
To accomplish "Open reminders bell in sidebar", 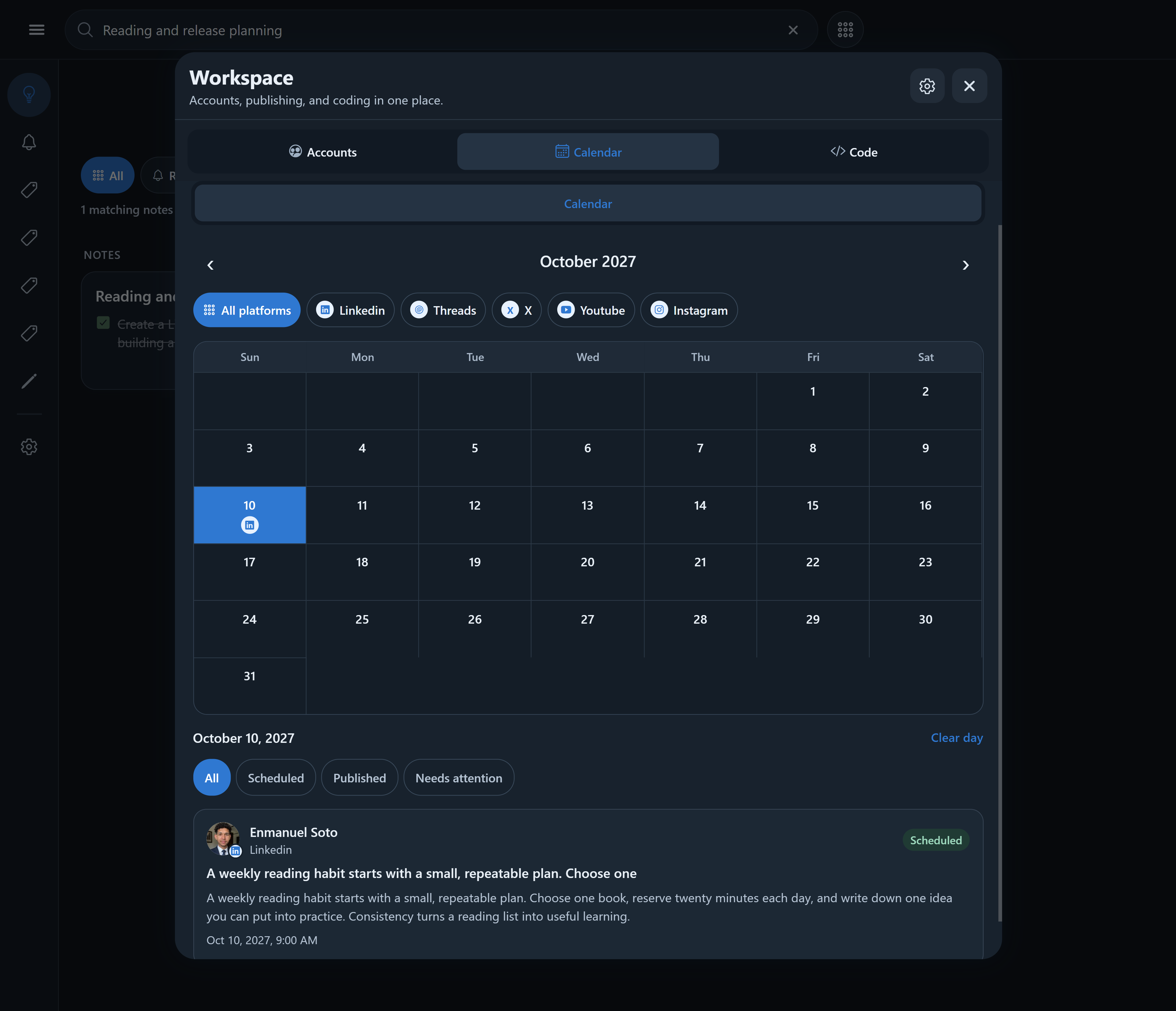I will coord(29,142).
